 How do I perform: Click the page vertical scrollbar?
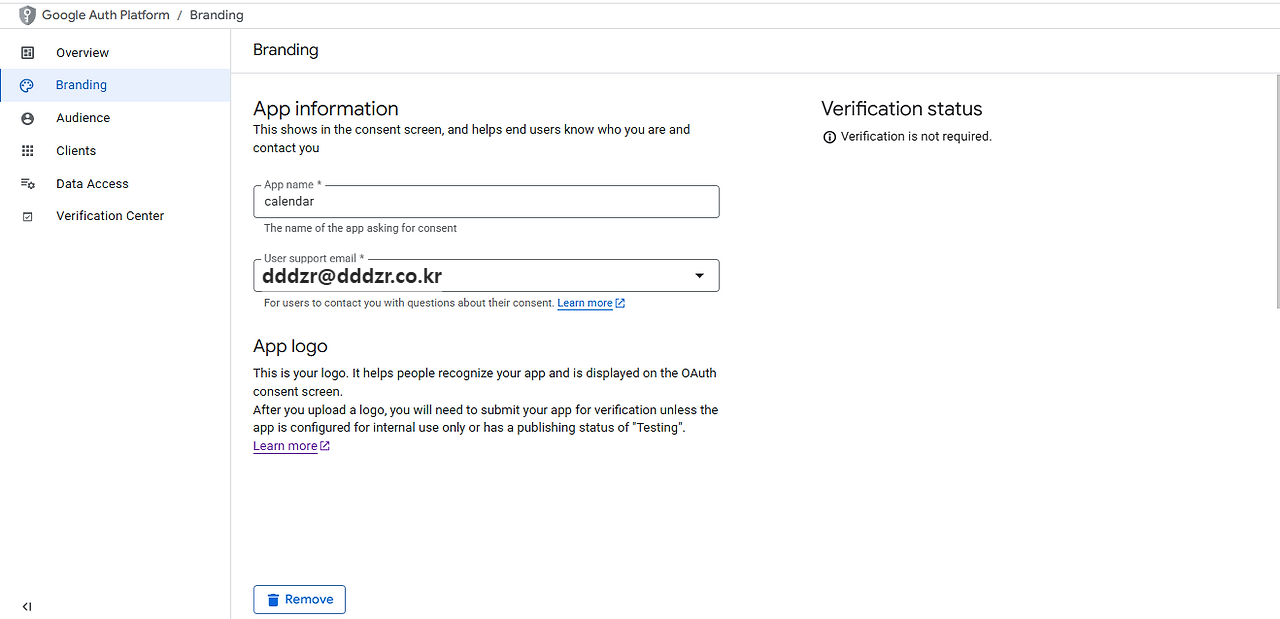point(1276,190)
